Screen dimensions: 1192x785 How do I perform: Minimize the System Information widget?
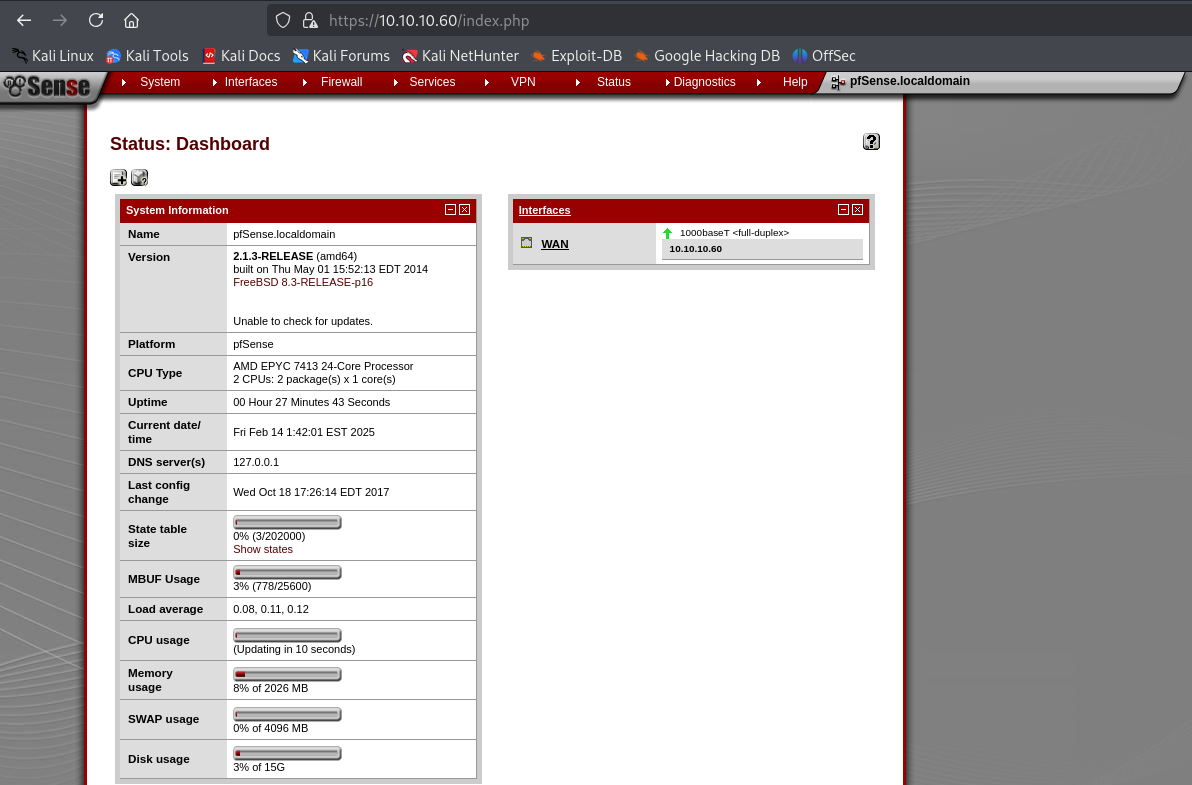[x=450, y=210]
